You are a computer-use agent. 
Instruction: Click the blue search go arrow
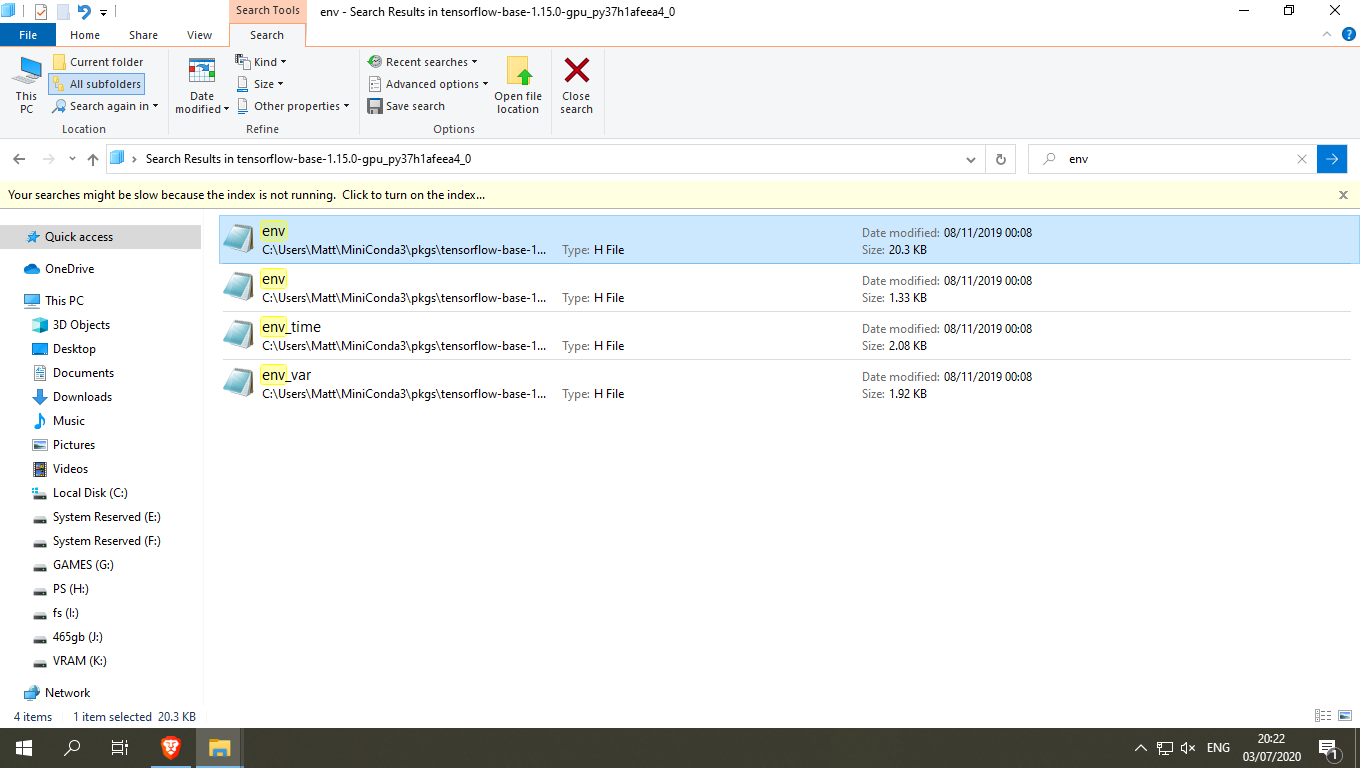tap(1332, 159)
